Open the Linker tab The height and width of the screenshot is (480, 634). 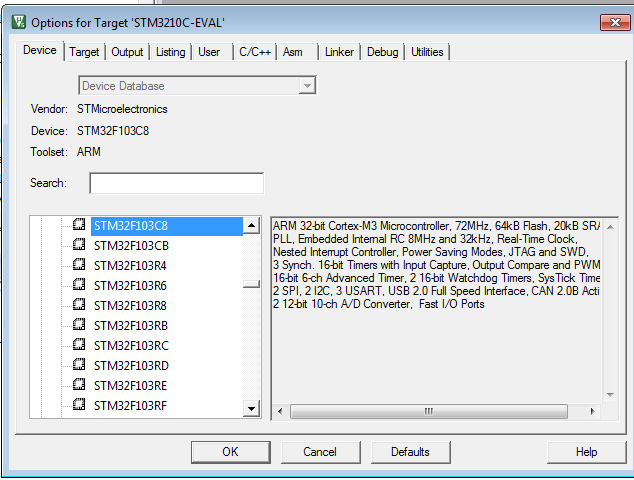click(x=339, y=52)
